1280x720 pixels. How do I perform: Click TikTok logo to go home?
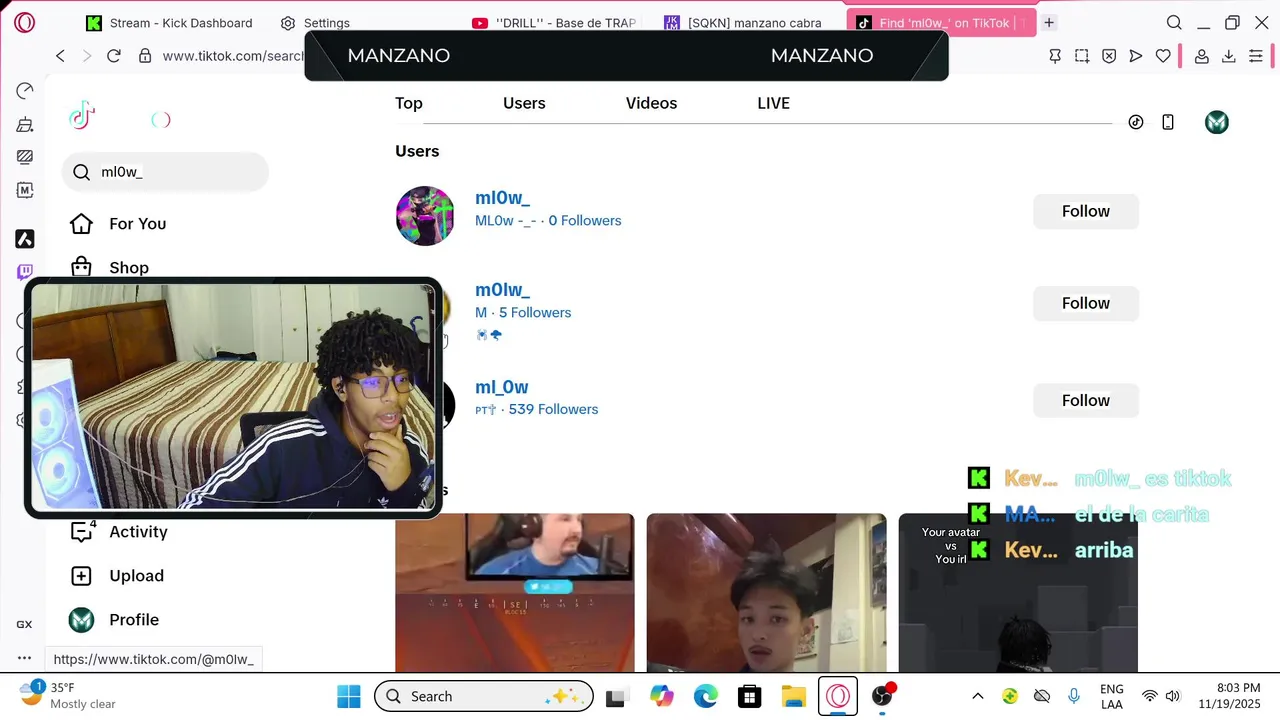click(82, 116)
